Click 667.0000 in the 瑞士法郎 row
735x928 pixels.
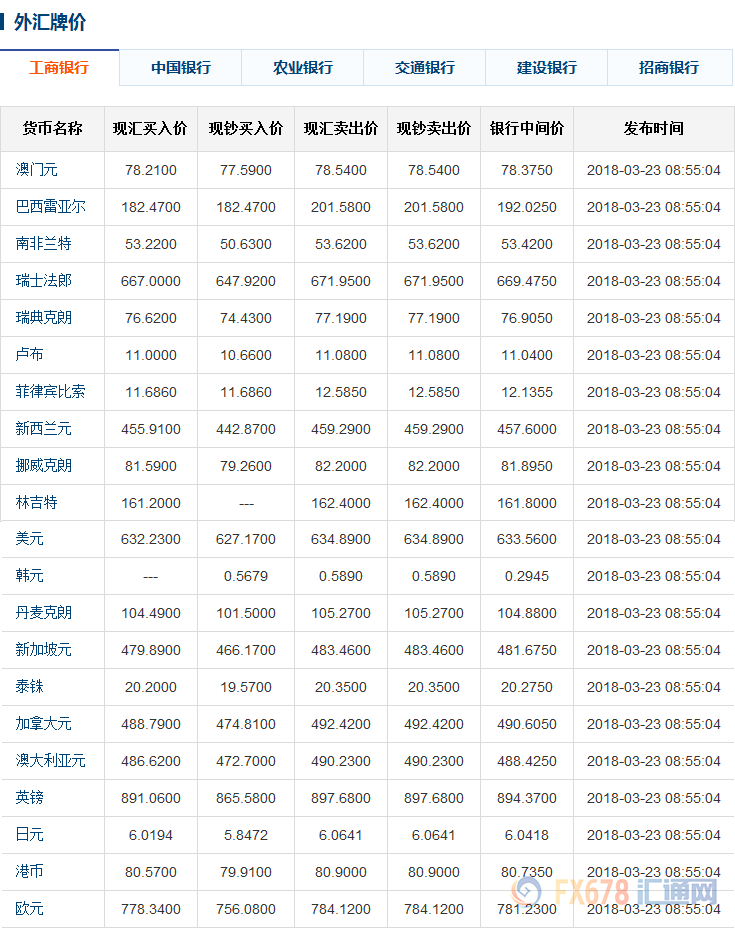click(x=151, y=282)
